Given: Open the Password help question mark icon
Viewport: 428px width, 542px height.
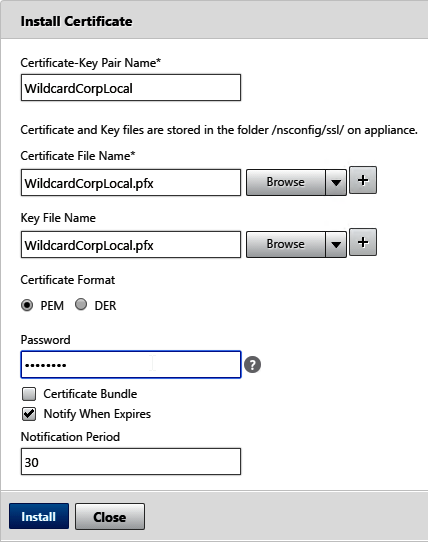Looking at the screenshot, I should pos(252,365).
